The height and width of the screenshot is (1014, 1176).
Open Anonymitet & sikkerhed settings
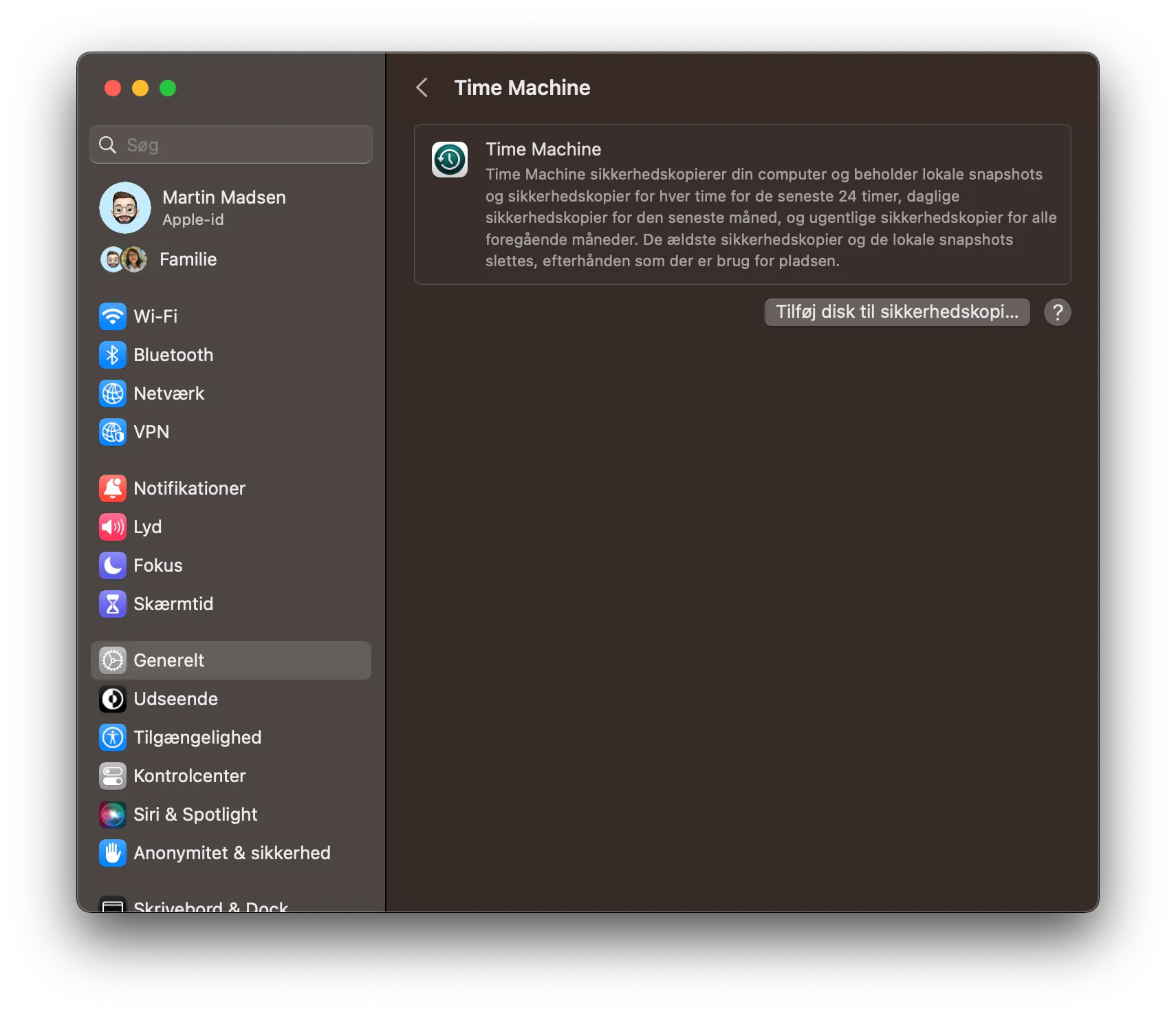tap(232, 853)
